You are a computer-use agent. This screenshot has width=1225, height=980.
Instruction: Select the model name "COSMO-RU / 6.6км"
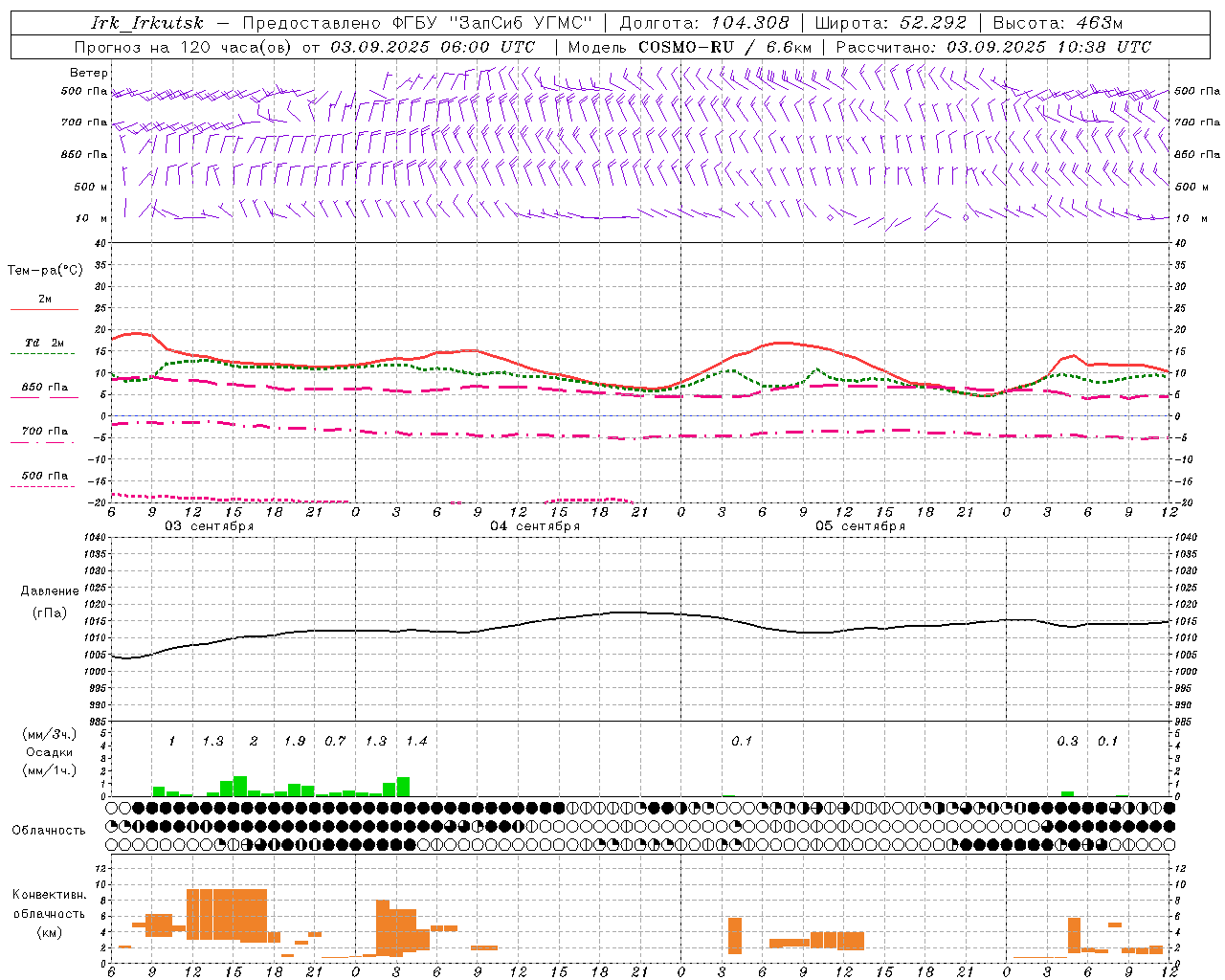(x=725, y=47)
